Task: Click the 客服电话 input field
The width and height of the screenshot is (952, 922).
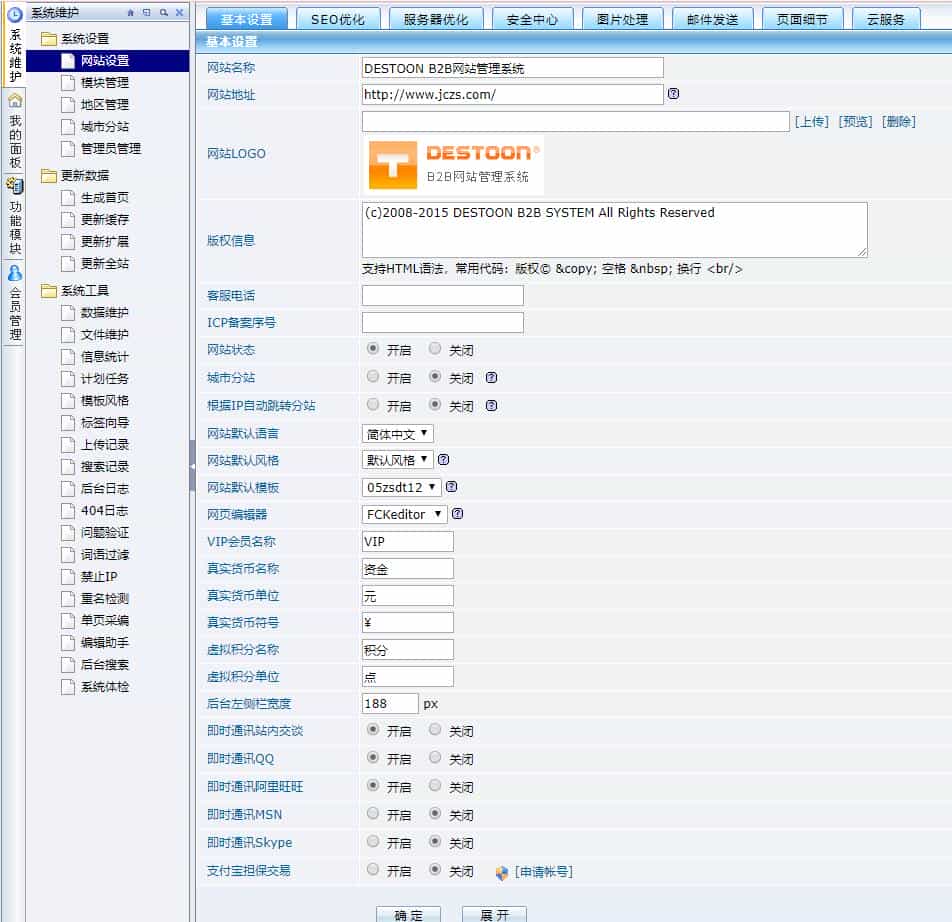Action: (x=443, y=296)
